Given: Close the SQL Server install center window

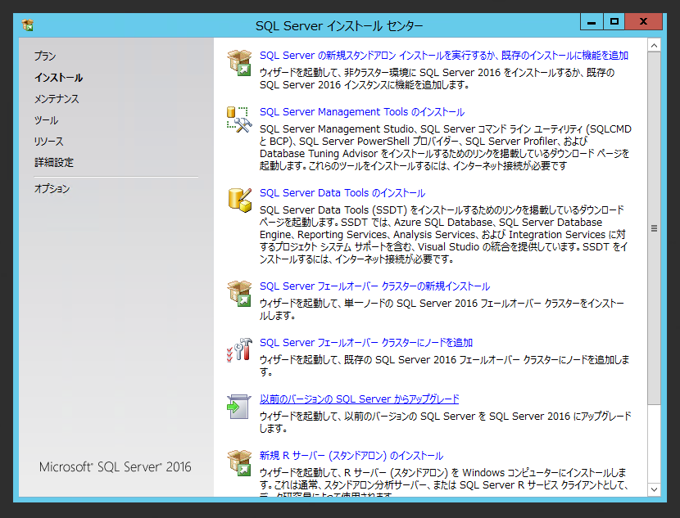Looking at the screenshot, I should pos(644,22).
